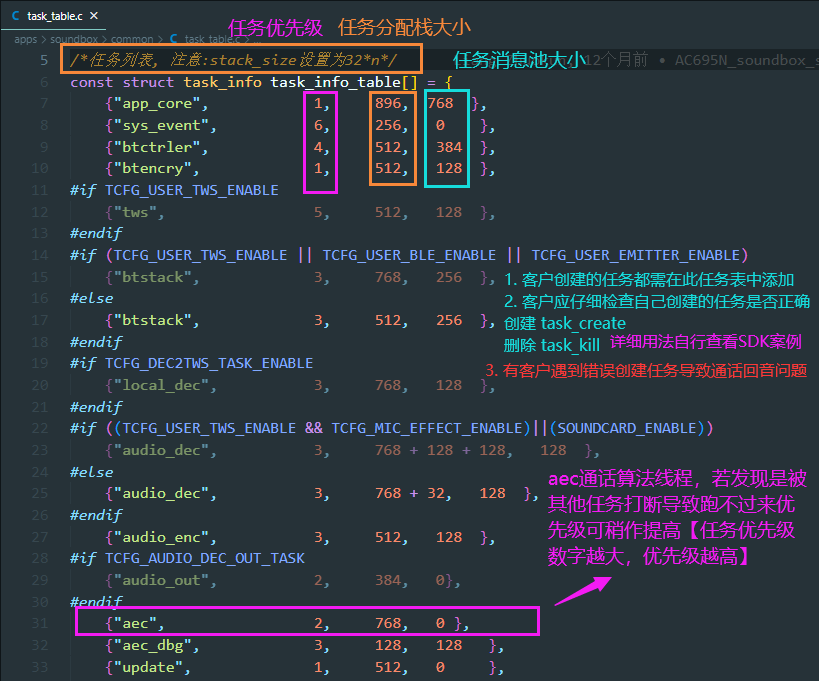This screenshot has height=681, width=819.
Task: Click line number 31 in the gutter
Action: pos(40,624)
